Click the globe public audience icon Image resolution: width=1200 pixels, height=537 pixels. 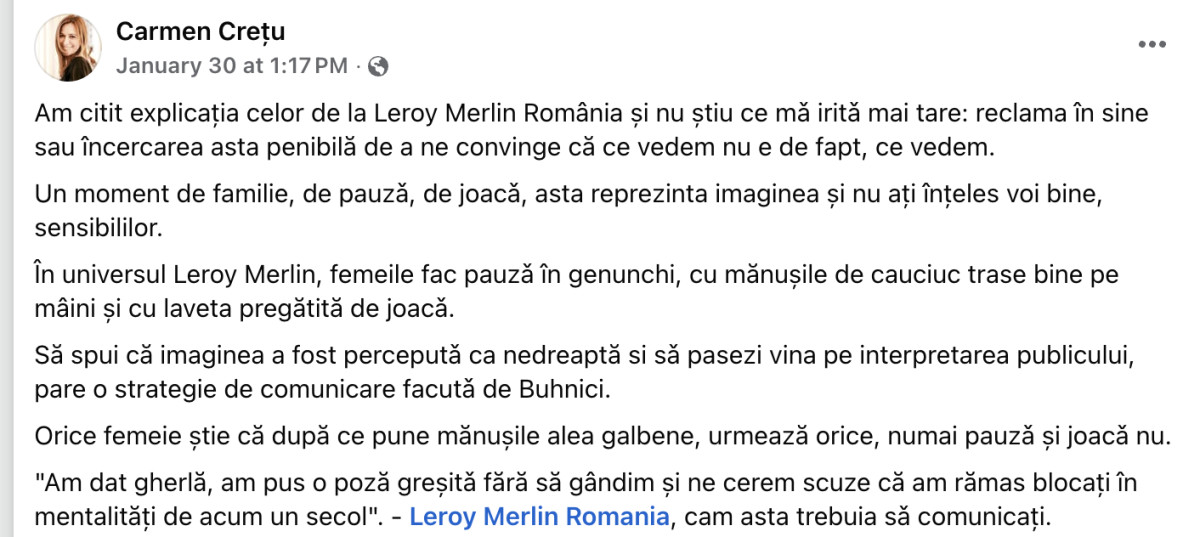tap(378, 67)
